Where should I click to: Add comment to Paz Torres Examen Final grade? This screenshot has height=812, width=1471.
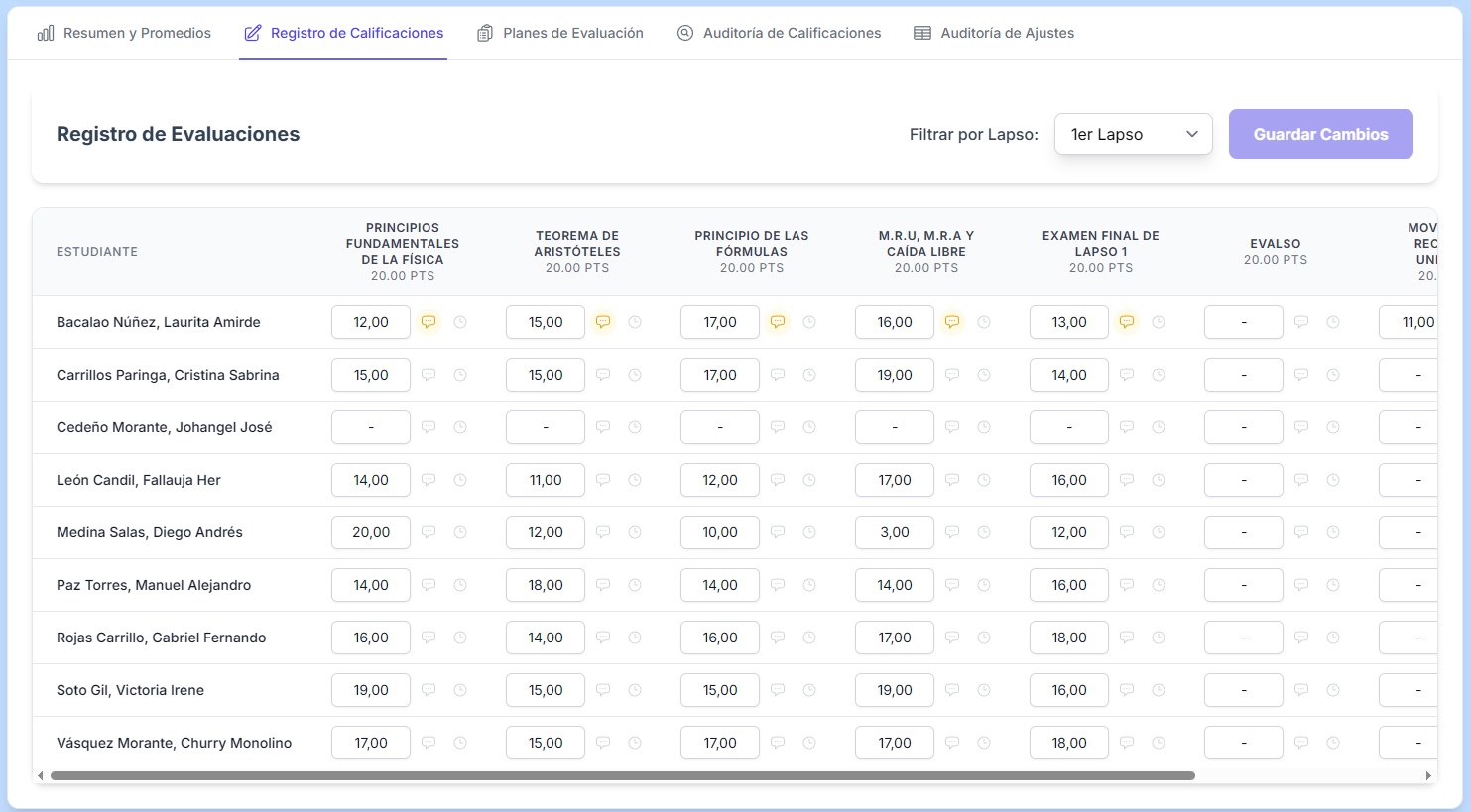click(1127, 585)
